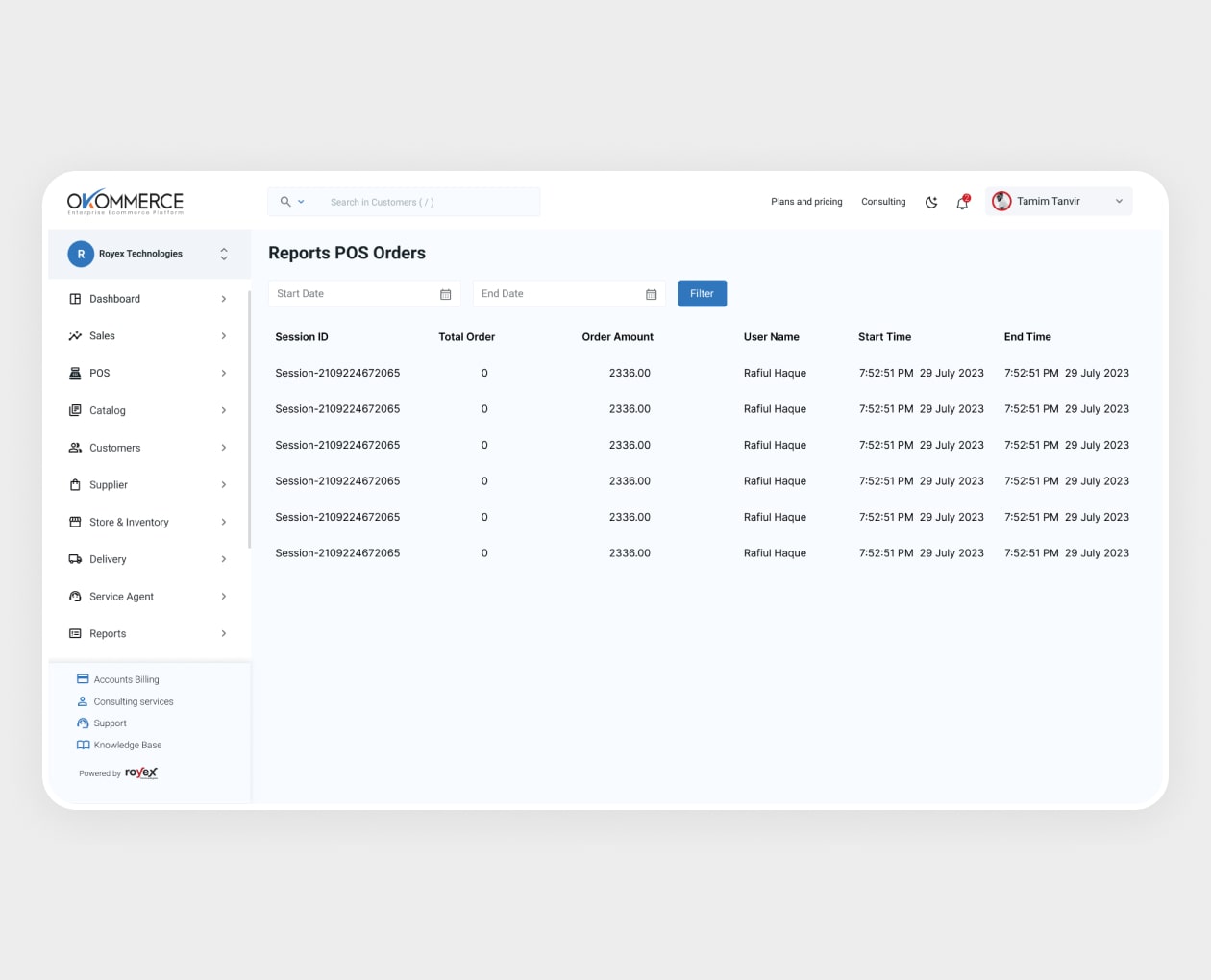Focus the Search in Customers field
Screen dimensions: 1211x980
[423, 202]
